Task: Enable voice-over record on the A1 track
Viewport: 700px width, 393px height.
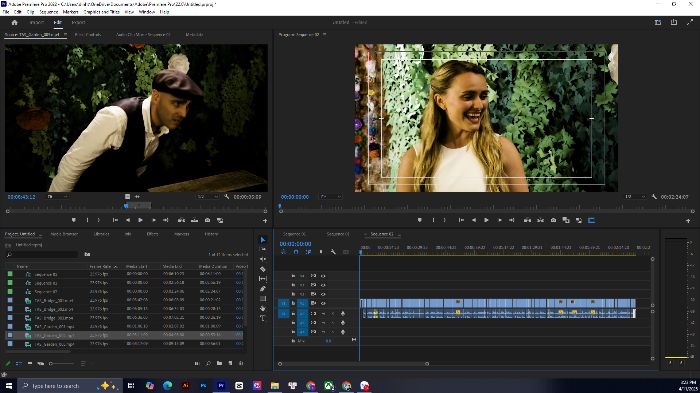Action: point(343,314)
